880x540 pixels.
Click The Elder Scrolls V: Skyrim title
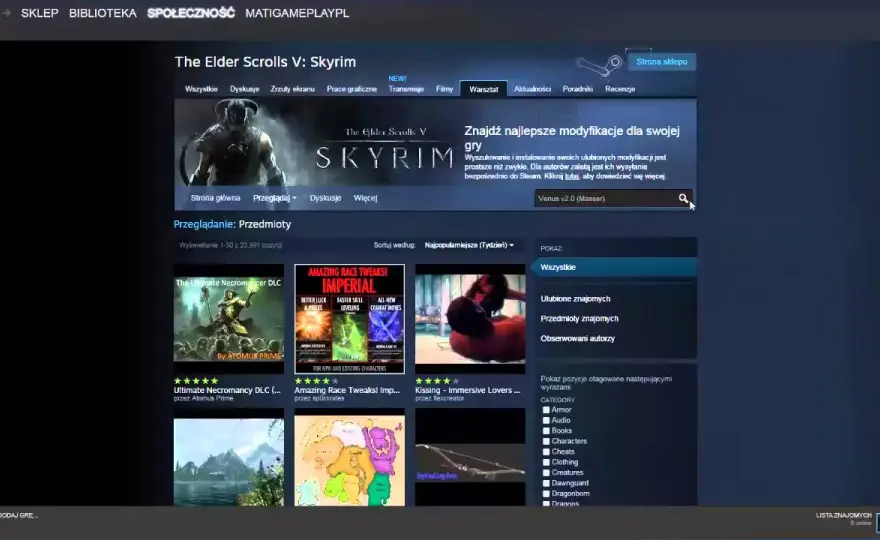[x=265, y=62]
